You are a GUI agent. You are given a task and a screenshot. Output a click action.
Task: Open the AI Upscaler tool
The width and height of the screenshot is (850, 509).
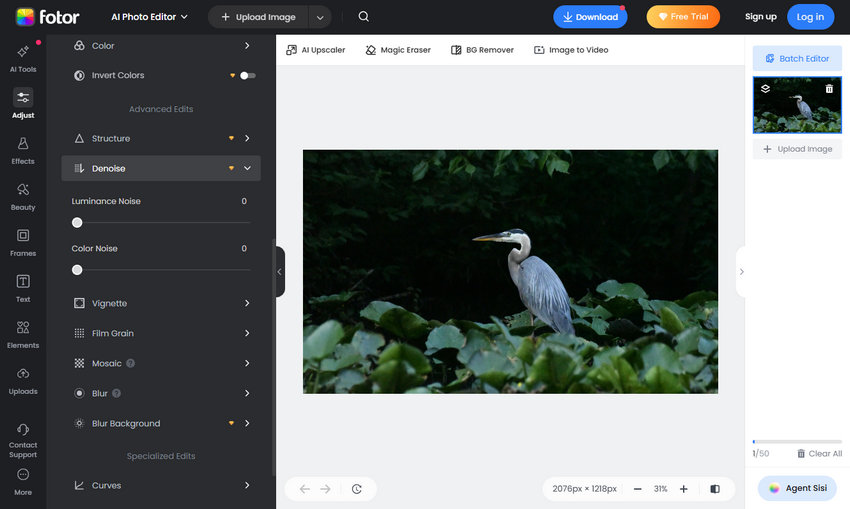[x=315, y=50]
